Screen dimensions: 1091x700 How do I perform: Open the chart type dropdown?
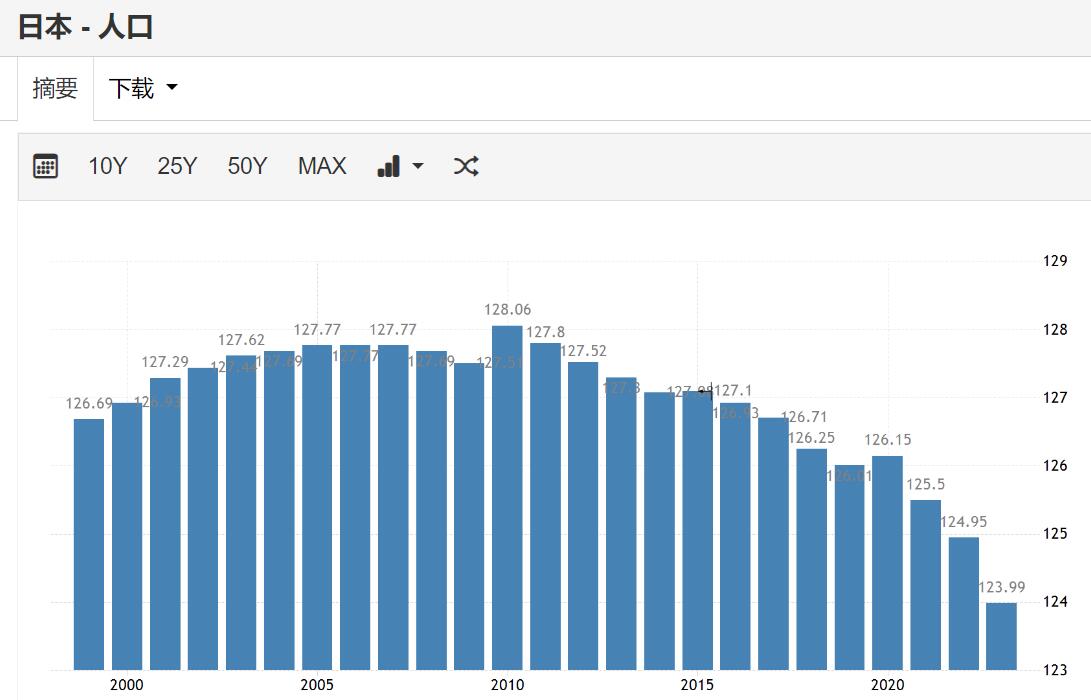[x=400, y=166]
